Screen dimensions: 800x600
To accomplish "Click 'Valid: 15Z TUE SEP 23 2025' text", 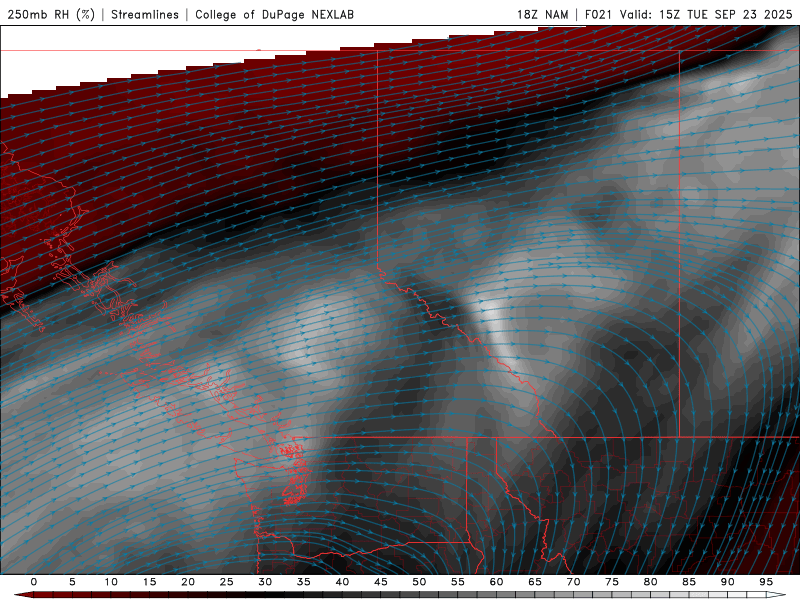I will tap(706, 14).
